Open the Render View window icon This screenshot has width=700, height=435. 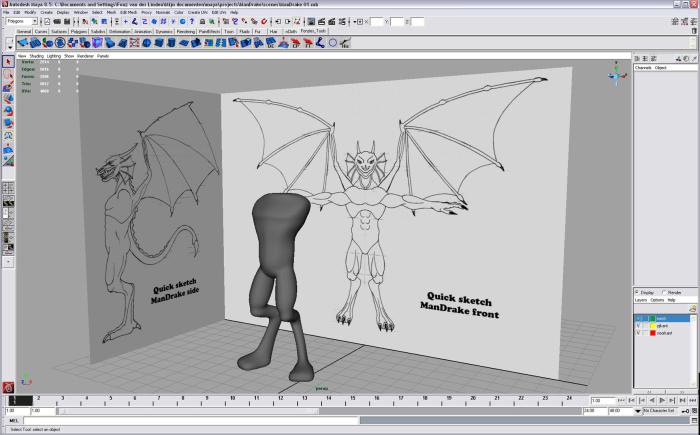(x=311, y=21)
